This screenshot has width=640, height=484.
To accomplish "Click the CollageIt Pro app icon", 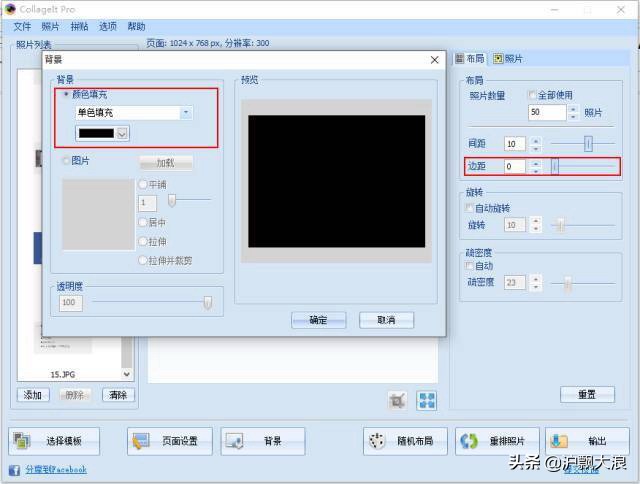I will tap(10, 9).
